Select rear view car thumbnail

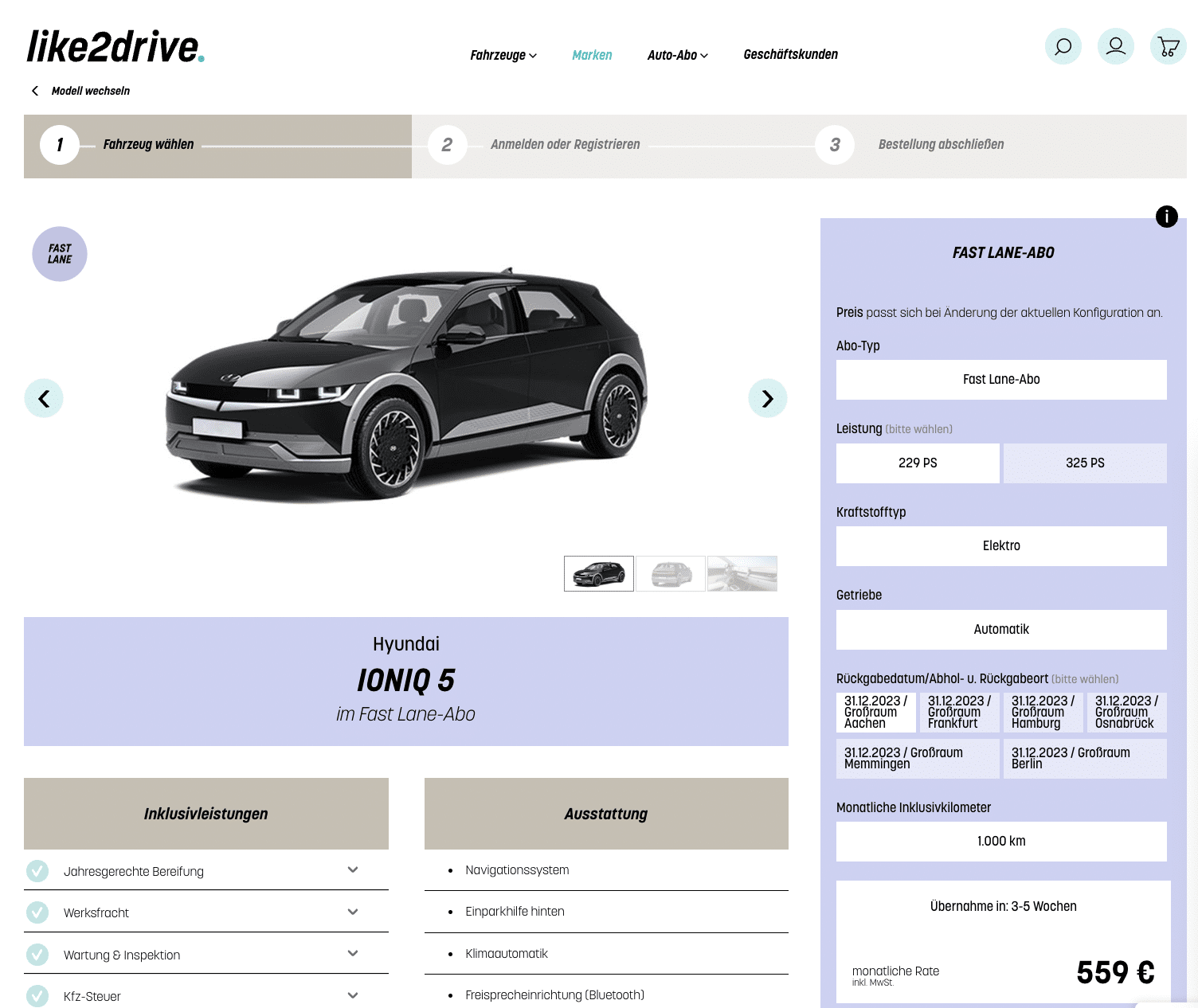click(x=671, y=573)
